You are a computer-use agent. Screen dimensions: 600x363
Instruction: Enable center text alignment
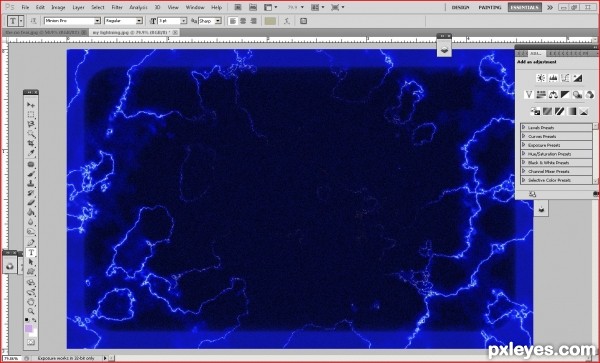coord(243,21)
